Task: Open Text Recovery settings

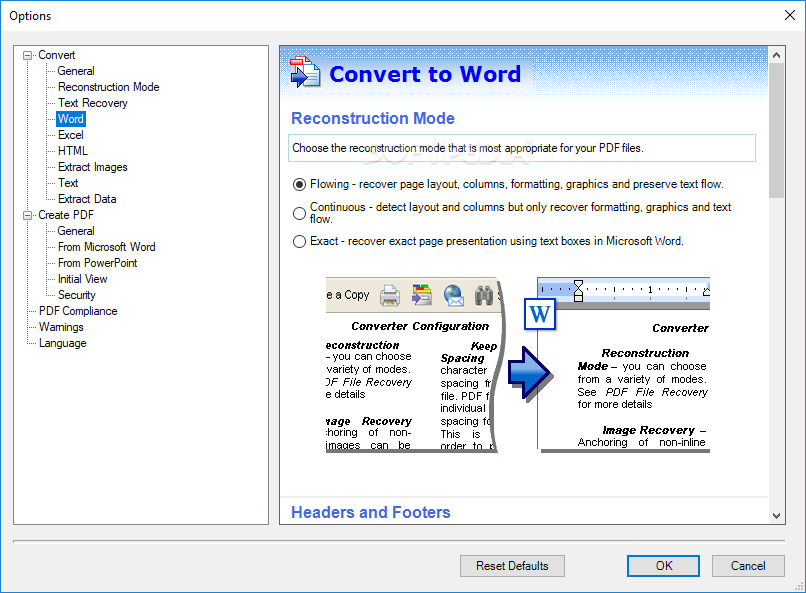Action: click(93, 103)
